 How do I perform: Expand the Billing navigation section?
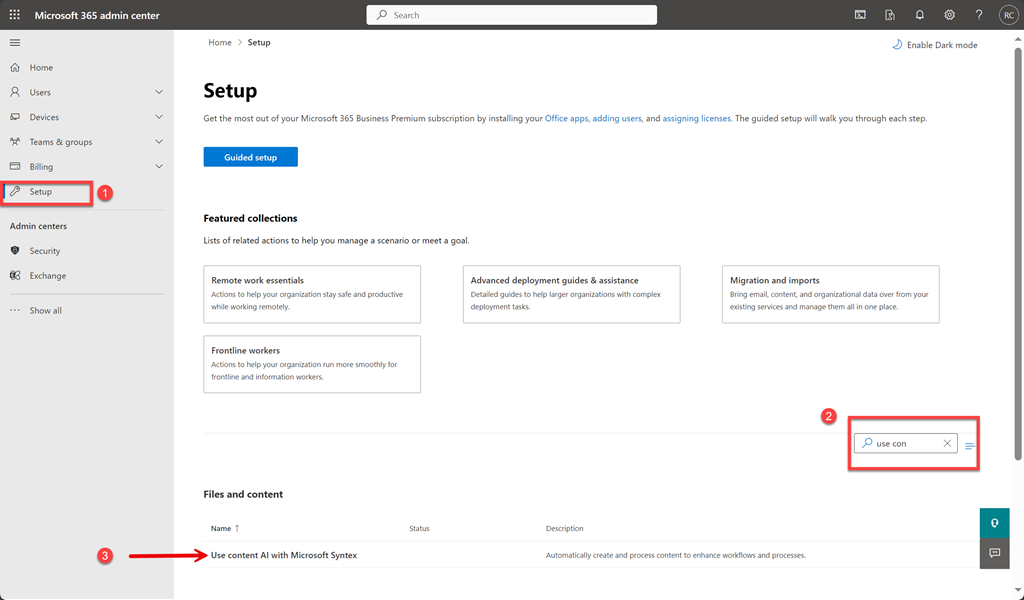pyautogui.click(x=159, y=167)
